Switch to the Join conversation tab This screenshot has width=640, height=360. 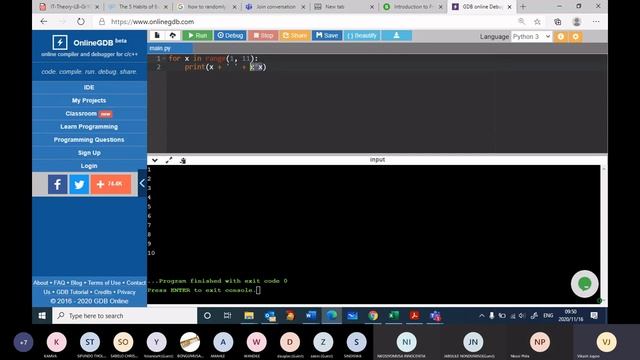(x=275, y=7)
